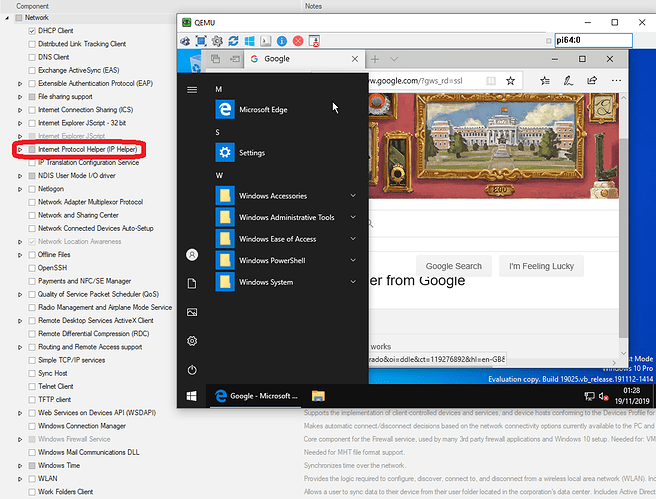Click the red stop icon in QEMU toolbar
This screenshot has width=656, height=499.
297,41
